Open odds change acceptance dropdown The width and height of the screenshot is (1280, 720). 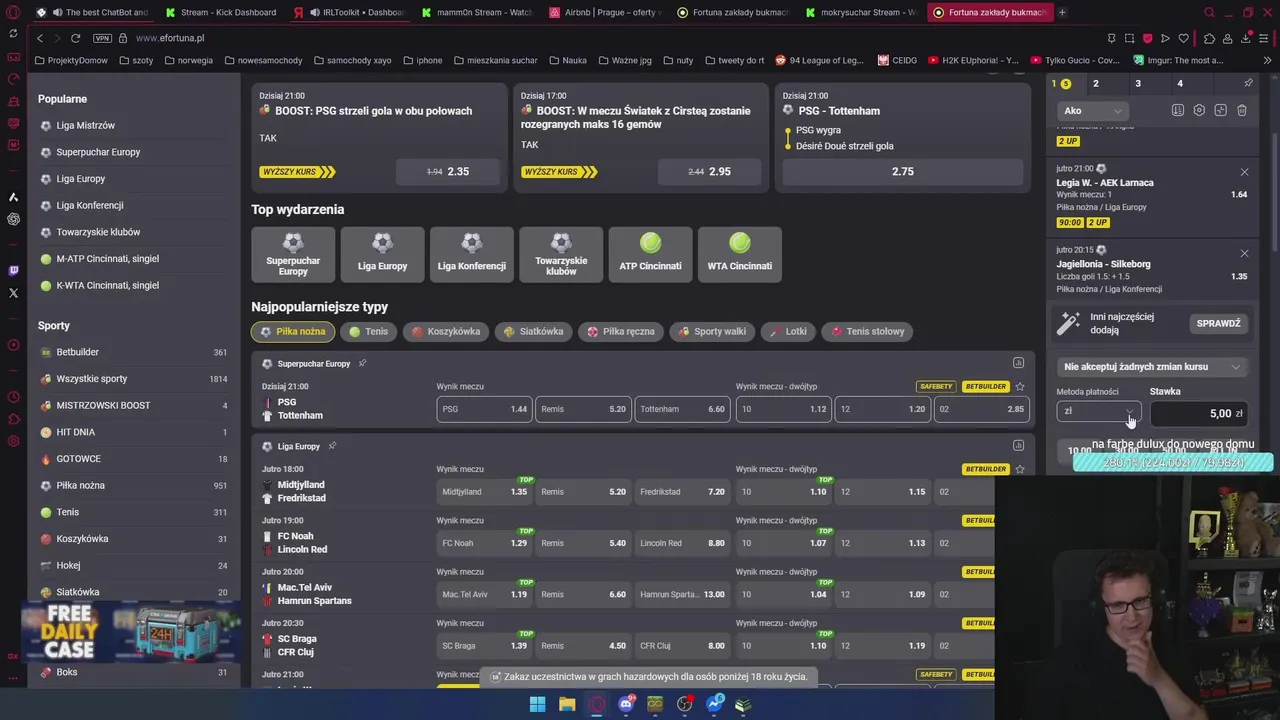(x=1152, y=367)
